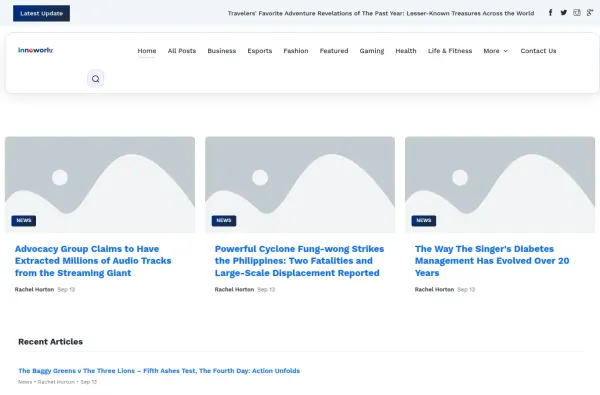Open the Advocacy Group Claims article title
Image resolution: width=600 pixels, height=395 pixels.
(x=93, y=261)
